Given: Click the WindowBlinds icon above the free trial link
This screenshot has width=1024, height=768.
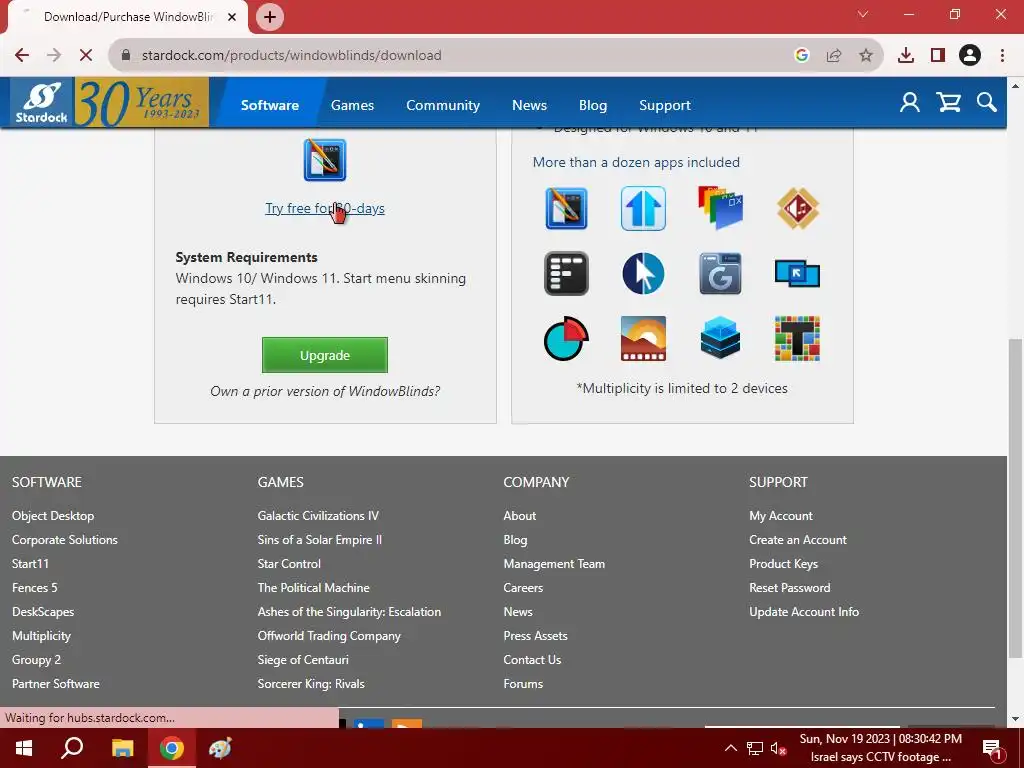Looking at the screenshot, I should [325, 160].
